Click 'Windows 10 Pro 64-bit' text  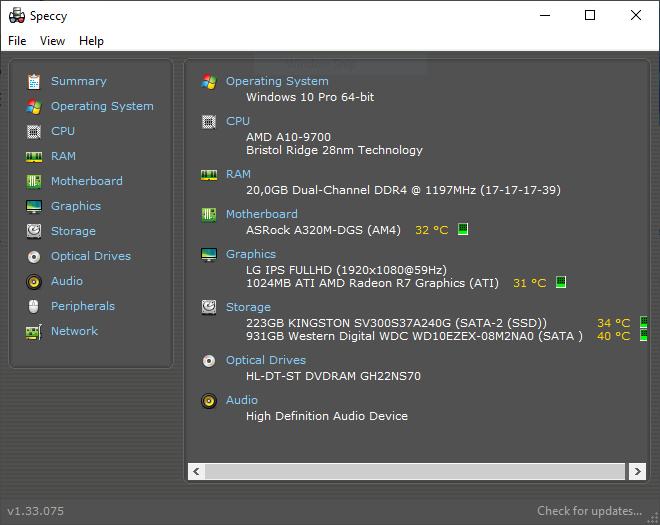[310, 97]
